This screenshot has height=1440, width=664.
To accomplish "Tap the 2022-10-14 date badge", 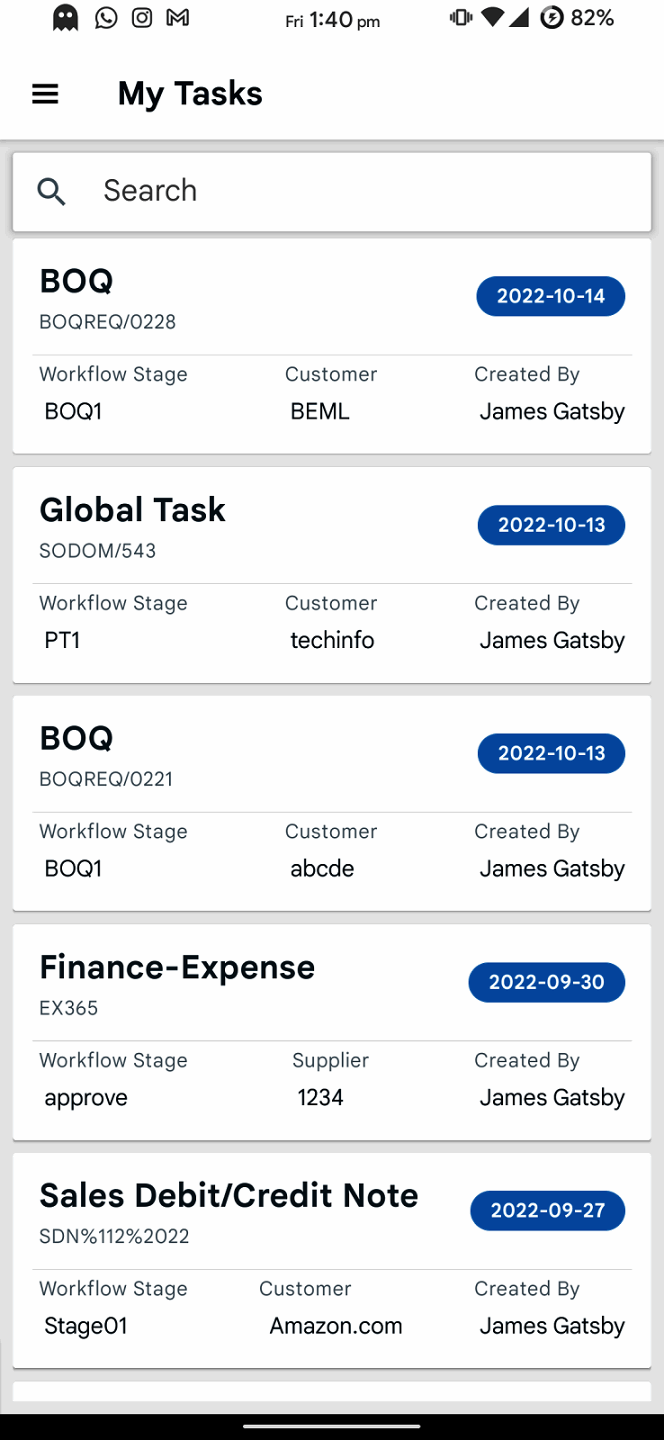I will click(551, 296).
